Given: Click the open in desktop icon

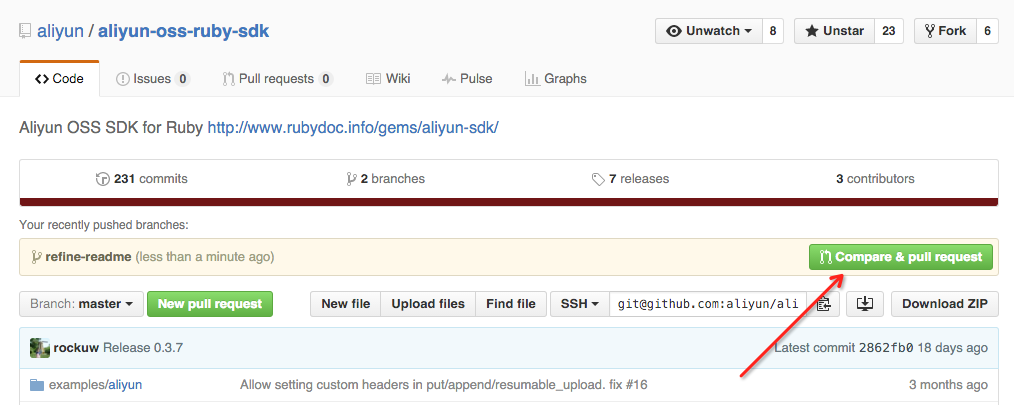Looking at the screenshot, I should 865,304.
